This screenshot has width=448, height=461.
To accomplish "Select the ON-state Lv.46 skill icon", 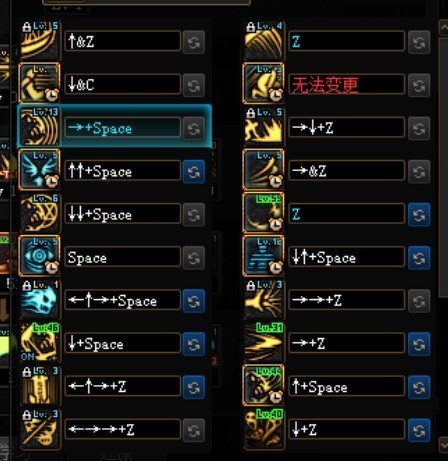I will click(39, 342).
